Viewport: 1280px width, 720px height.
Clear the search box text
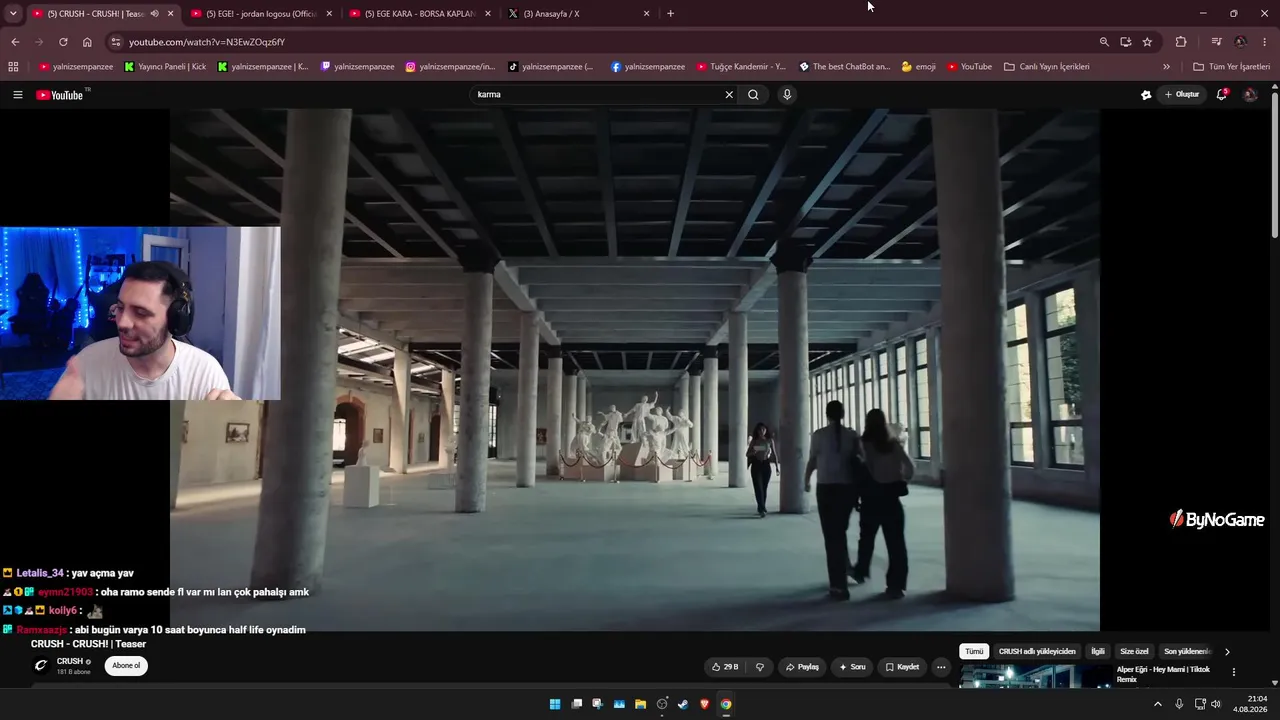pos(729,95)
